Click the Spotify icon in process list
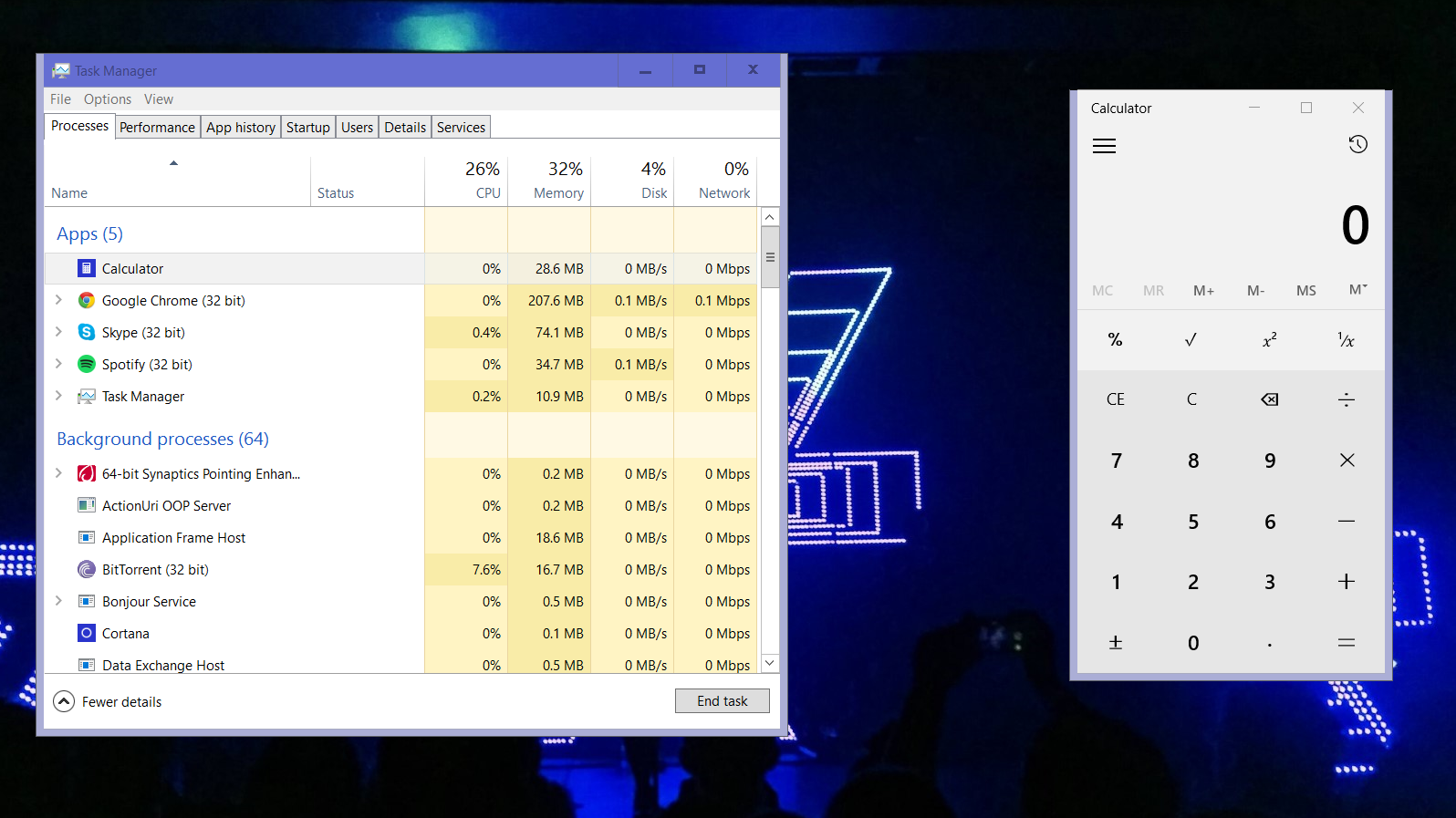The width and height of the screenshot is (1456, 818). click(87, 364)
